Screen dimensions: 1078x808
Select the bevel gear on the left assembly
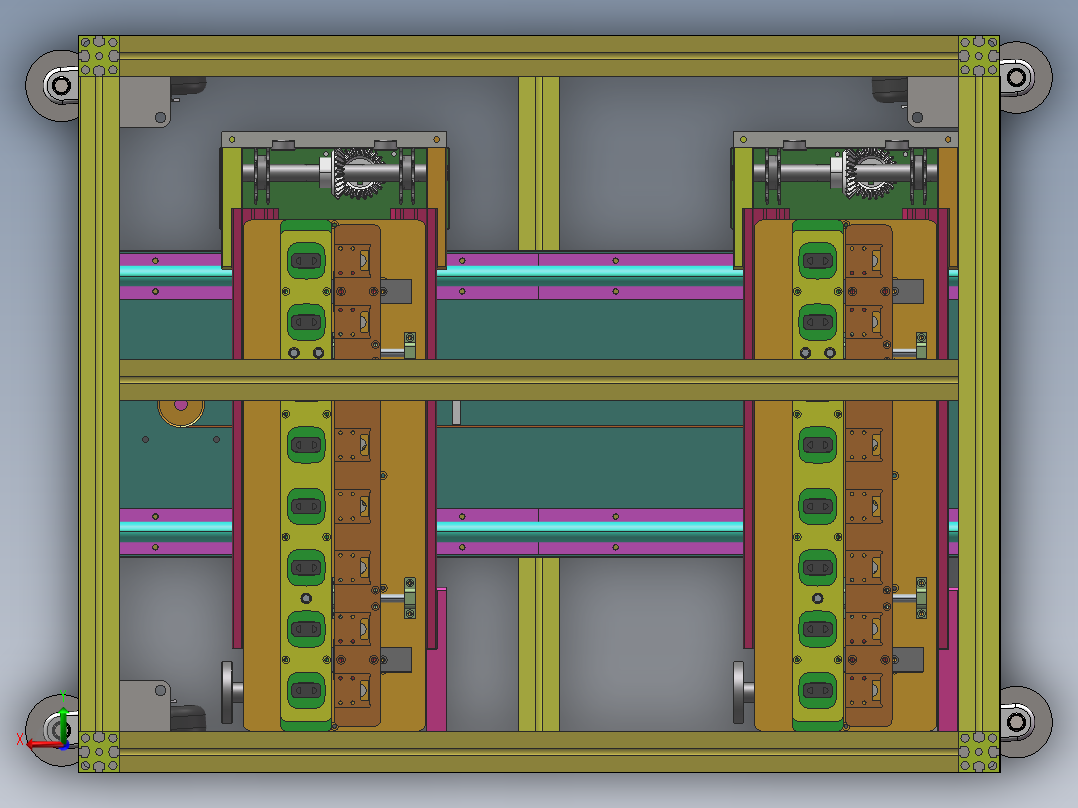(357, 173)
